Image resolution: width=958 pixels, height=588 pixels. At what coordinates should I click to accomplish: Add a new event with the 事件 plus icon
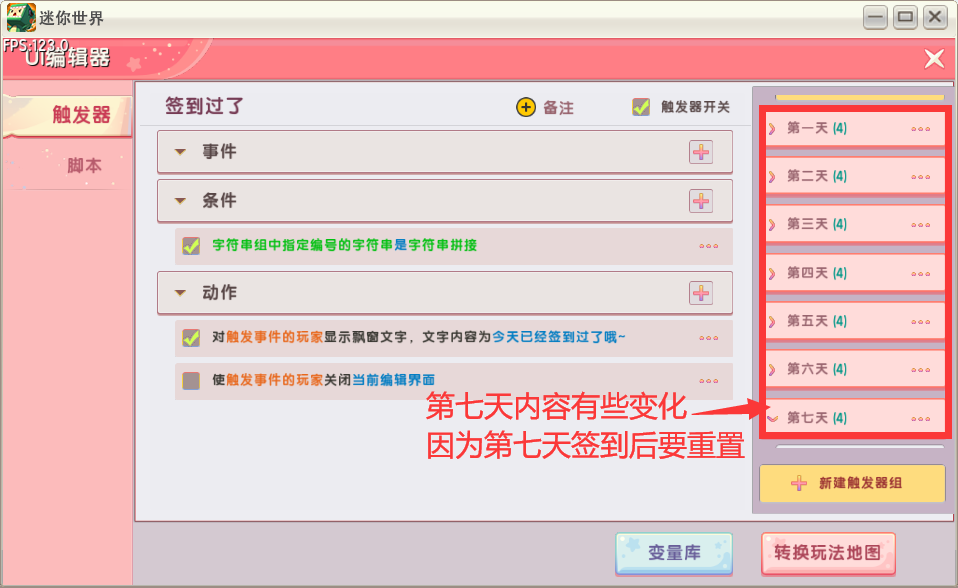pyautogui.click(x=701, y=152)
